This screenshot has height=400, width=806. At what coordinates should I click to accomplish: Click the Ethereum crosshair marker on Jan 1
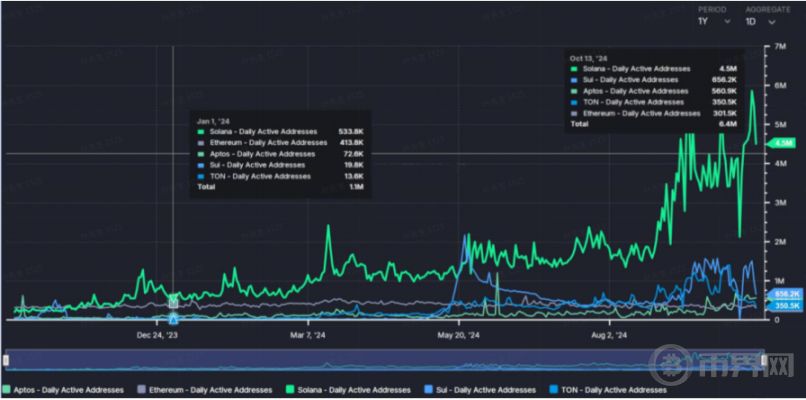click(173, 303)
